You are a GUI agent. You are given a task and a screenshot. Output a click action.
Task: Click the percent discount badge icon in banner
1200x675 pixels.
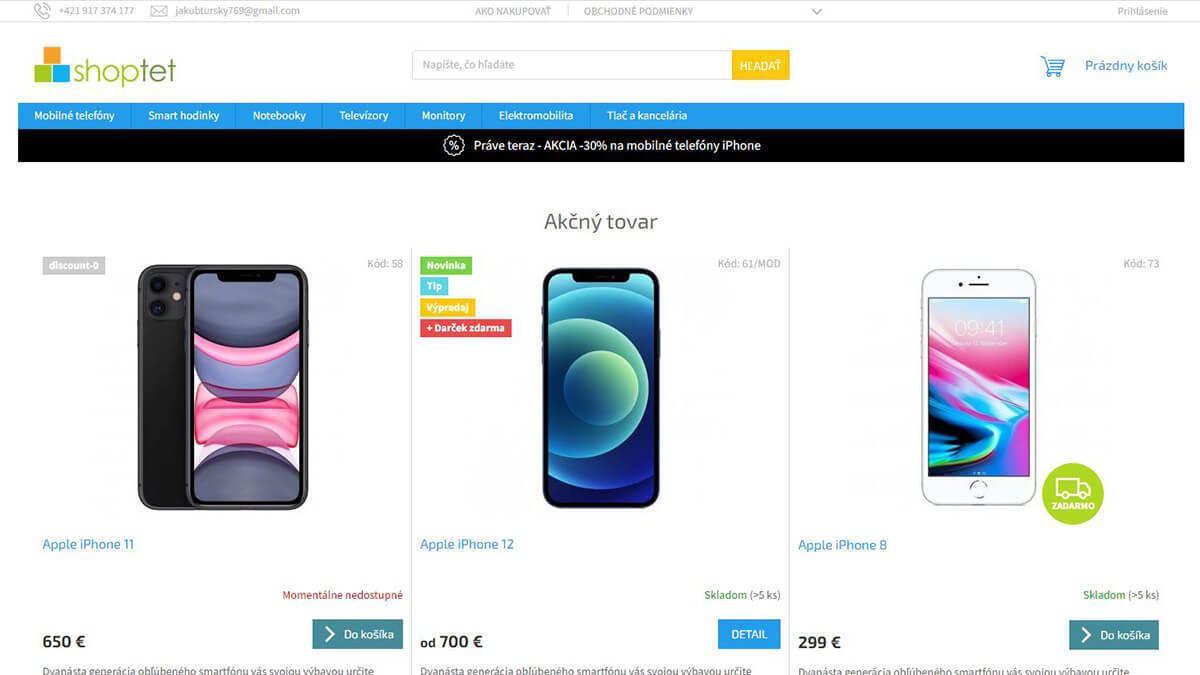(454, 145)
